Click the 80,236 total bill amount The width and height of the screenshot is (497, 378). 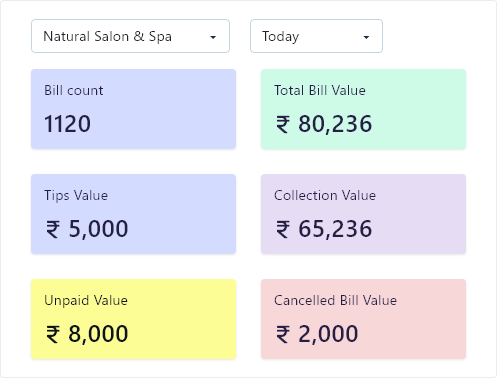(335, 124)
